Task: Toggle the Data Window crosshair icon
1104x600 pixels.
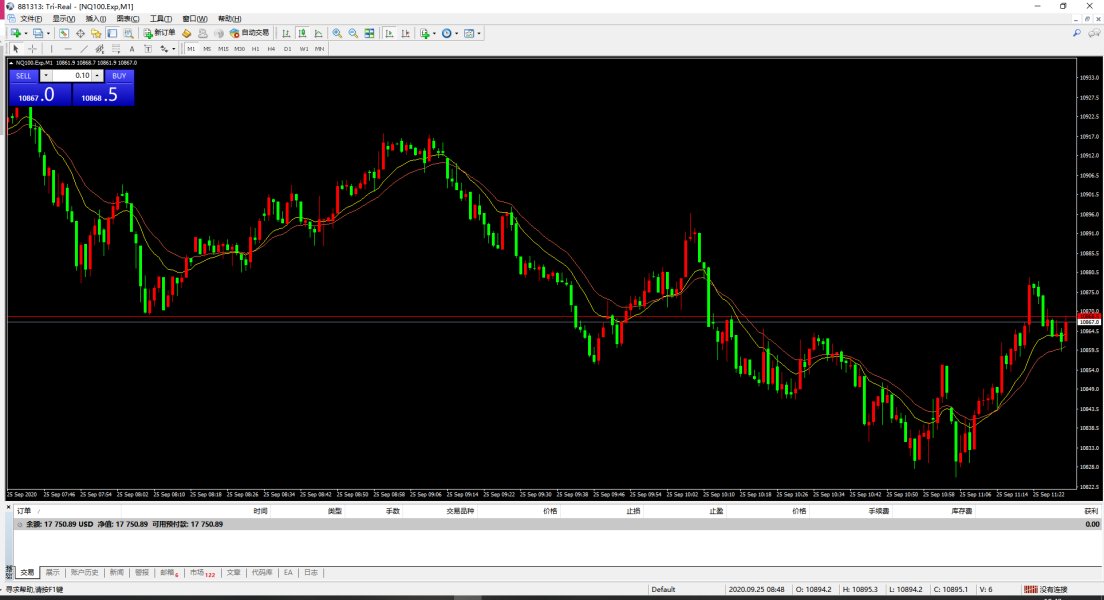Action: pos(80,33)
